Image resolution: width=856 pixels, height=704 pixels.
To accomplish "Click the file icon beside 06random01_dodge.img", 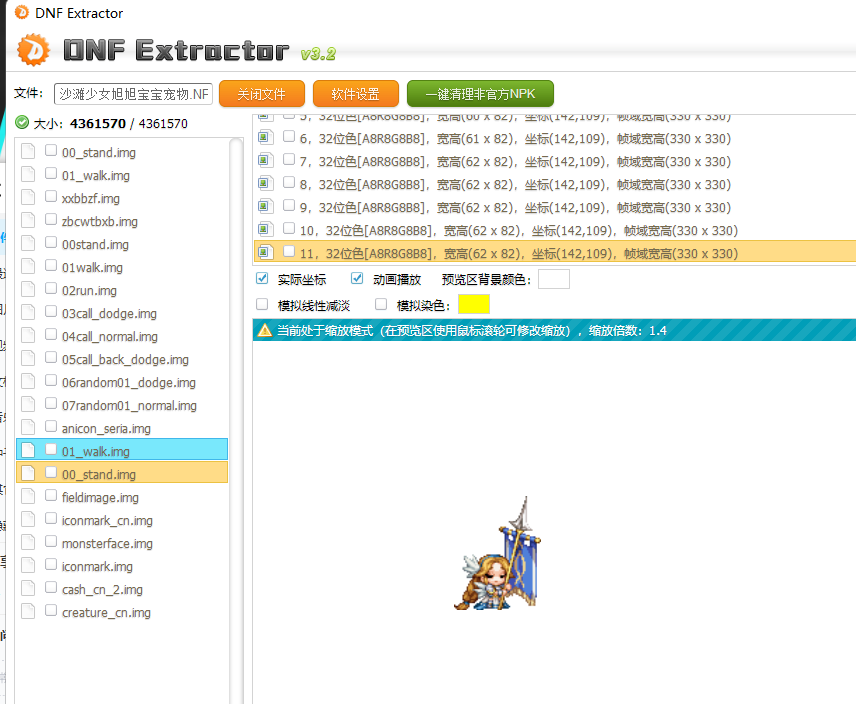I will 28,381.
